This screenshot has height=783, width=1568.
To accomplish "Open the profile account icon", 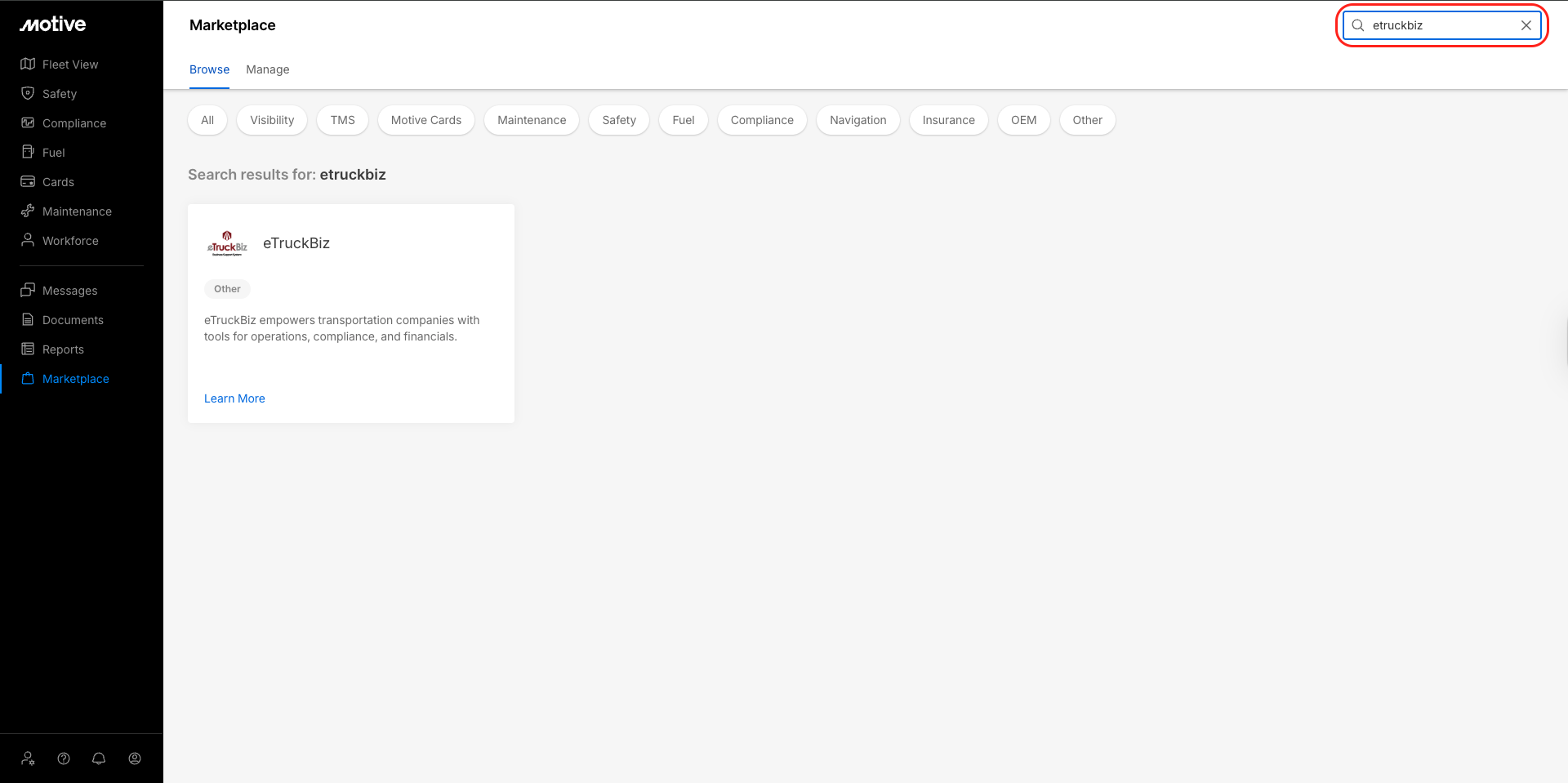I will coord(135,759).
